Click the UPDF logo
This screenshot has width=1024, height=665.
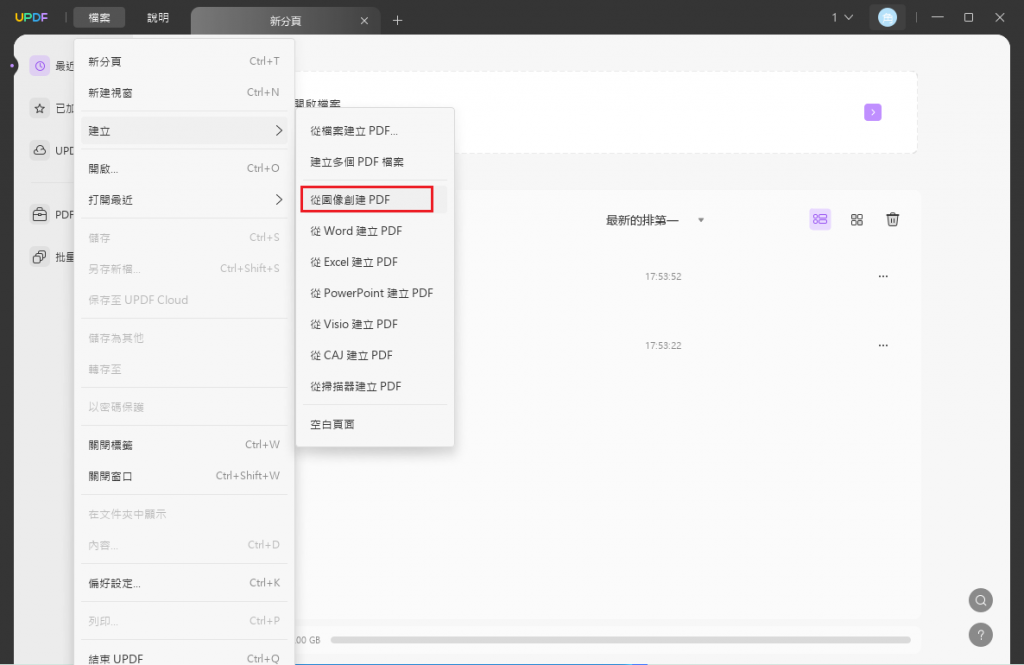pos(31,18)
